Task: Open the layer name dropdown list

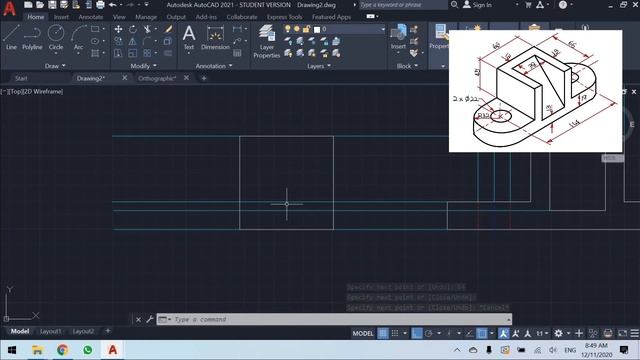Action: 383,29
